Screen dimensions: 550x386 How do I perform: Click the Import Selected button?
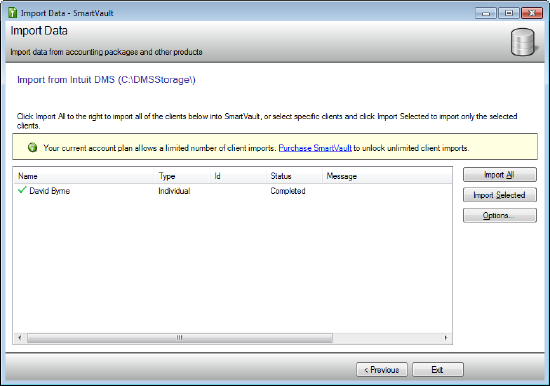click(x=499, y=195)
